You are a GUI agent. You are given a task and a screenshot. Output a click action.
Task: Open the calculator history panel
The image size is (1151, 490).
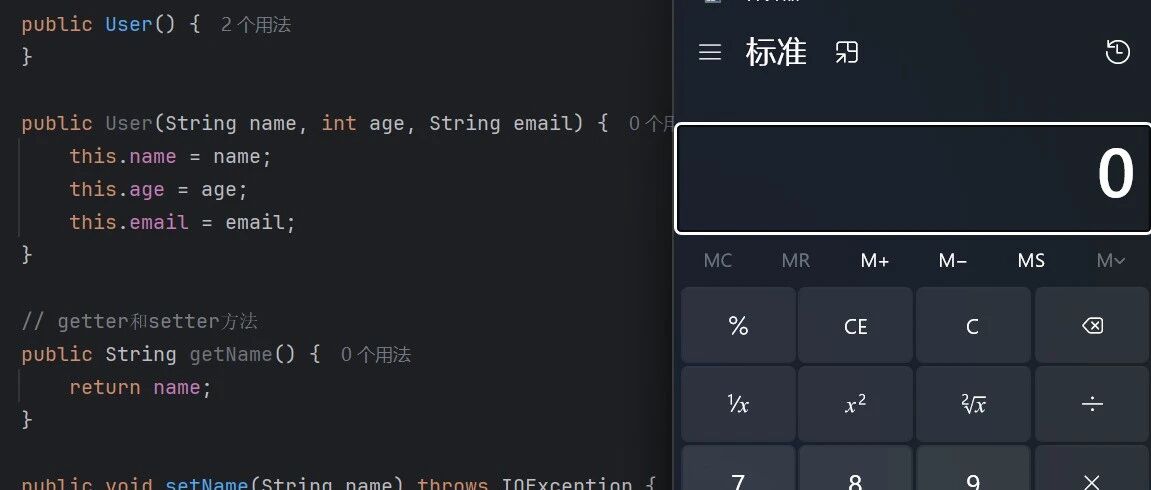[x=1117, y=52]
